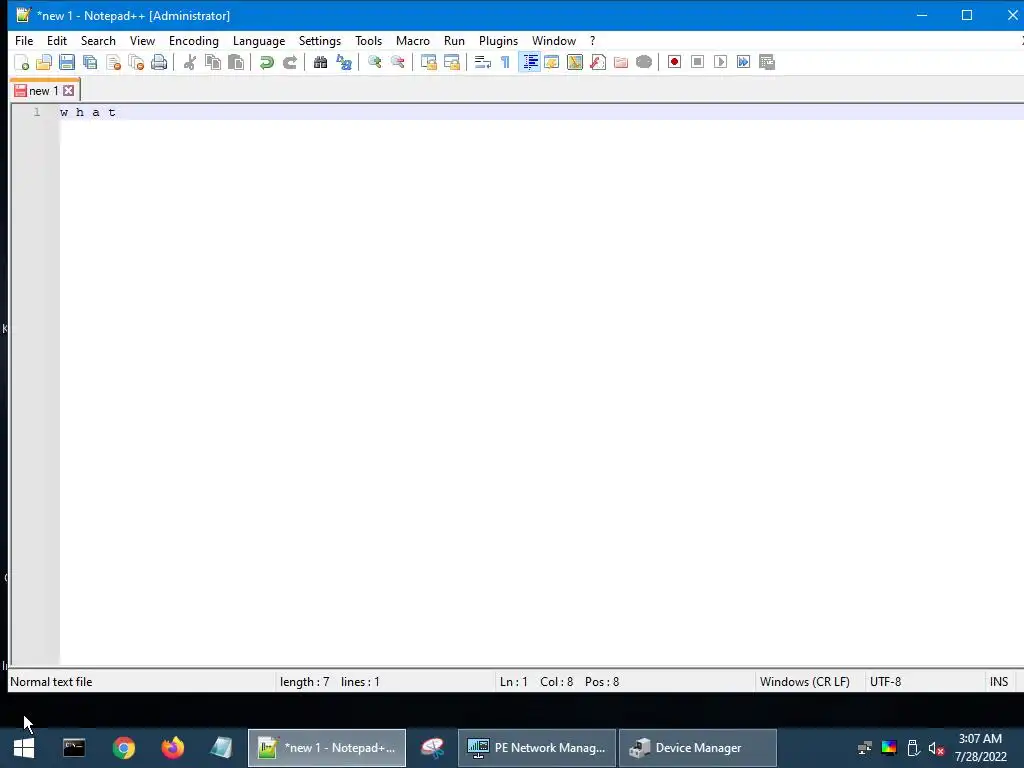Open the Search menu
Screen dimensions: 1024x768
click(x=98, y=40)
